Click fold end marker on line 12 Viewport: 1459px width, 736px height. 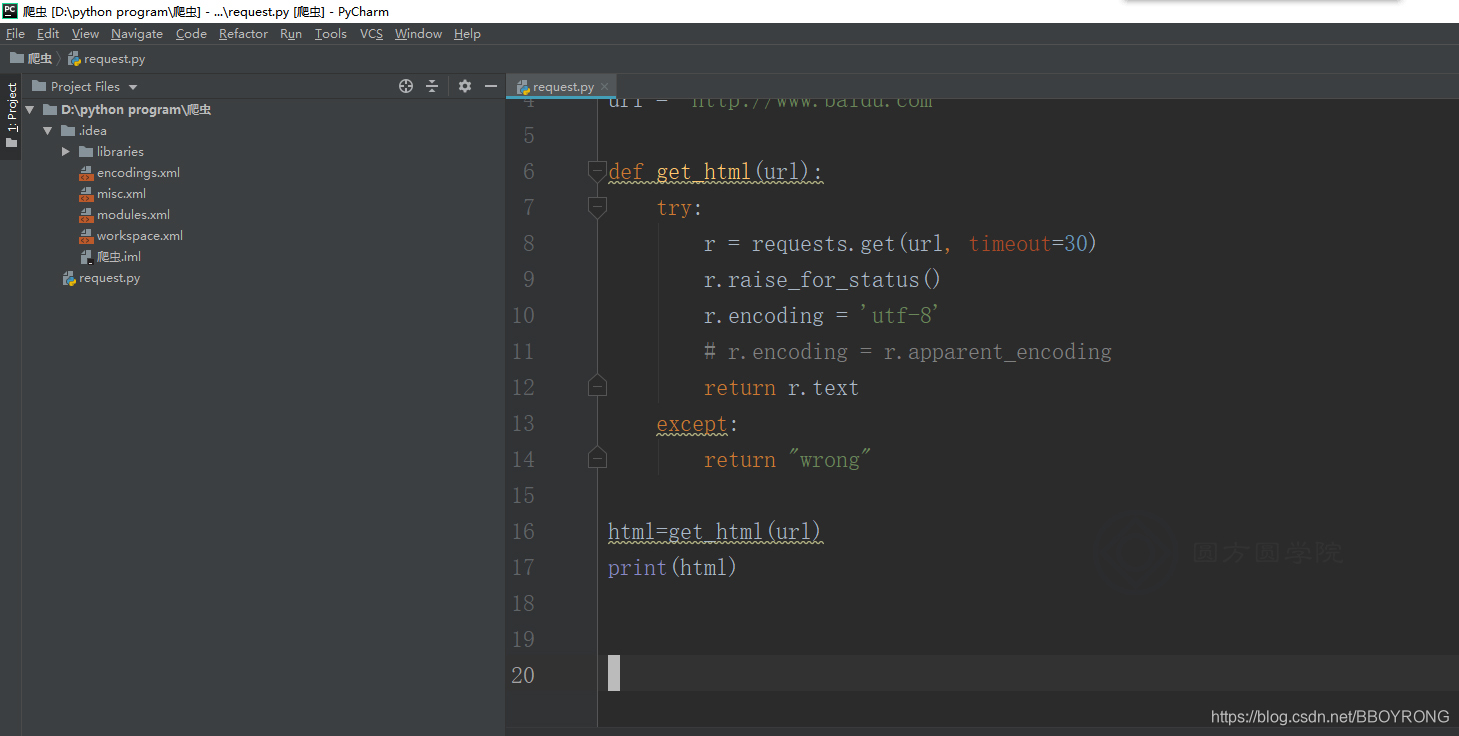597,386
